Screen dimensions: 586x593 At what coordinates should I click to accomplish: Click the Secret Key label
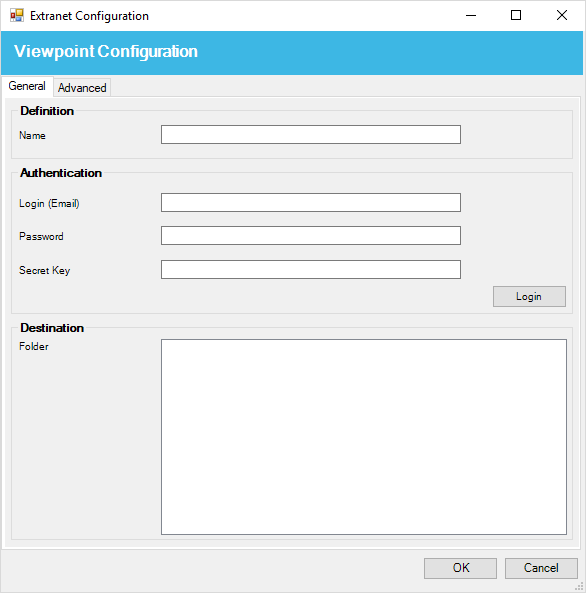(45, 270)
